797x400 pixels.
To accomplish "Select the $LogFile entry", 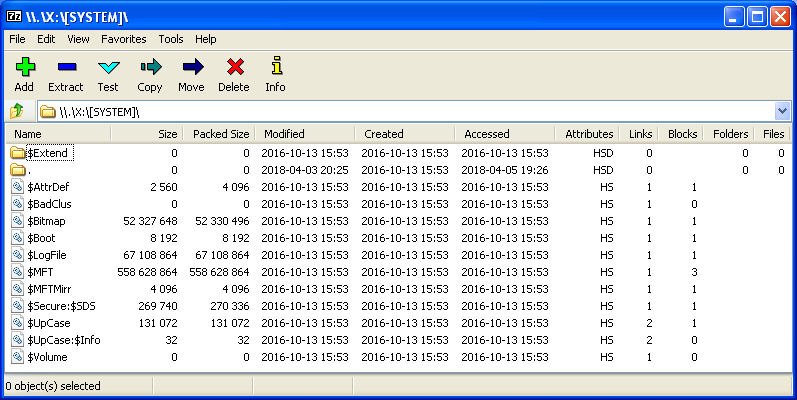I will pyautogui.click(x=48, y=255).
